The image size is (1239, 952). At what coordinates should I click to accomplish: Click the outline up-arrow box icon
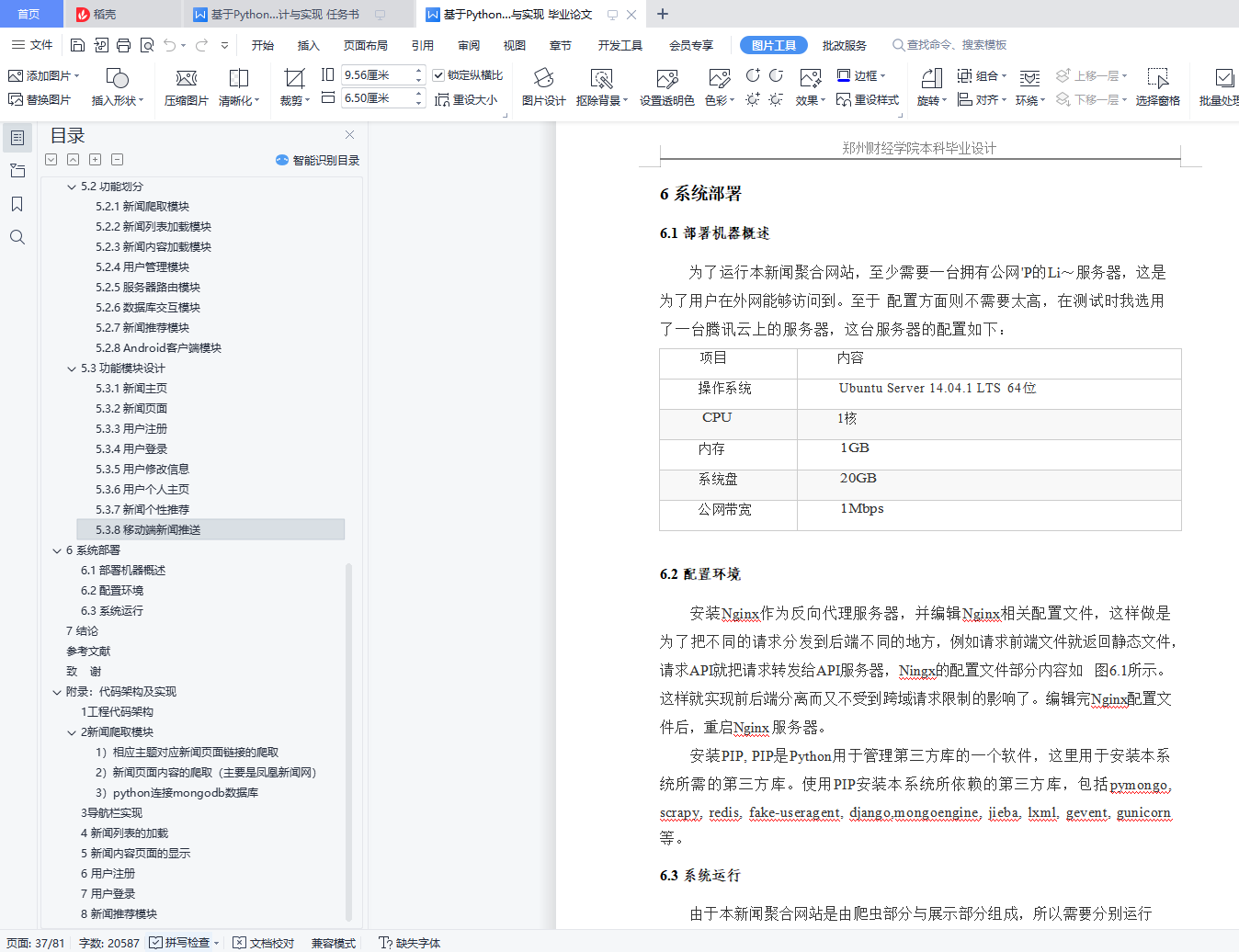tap(73, 160)
